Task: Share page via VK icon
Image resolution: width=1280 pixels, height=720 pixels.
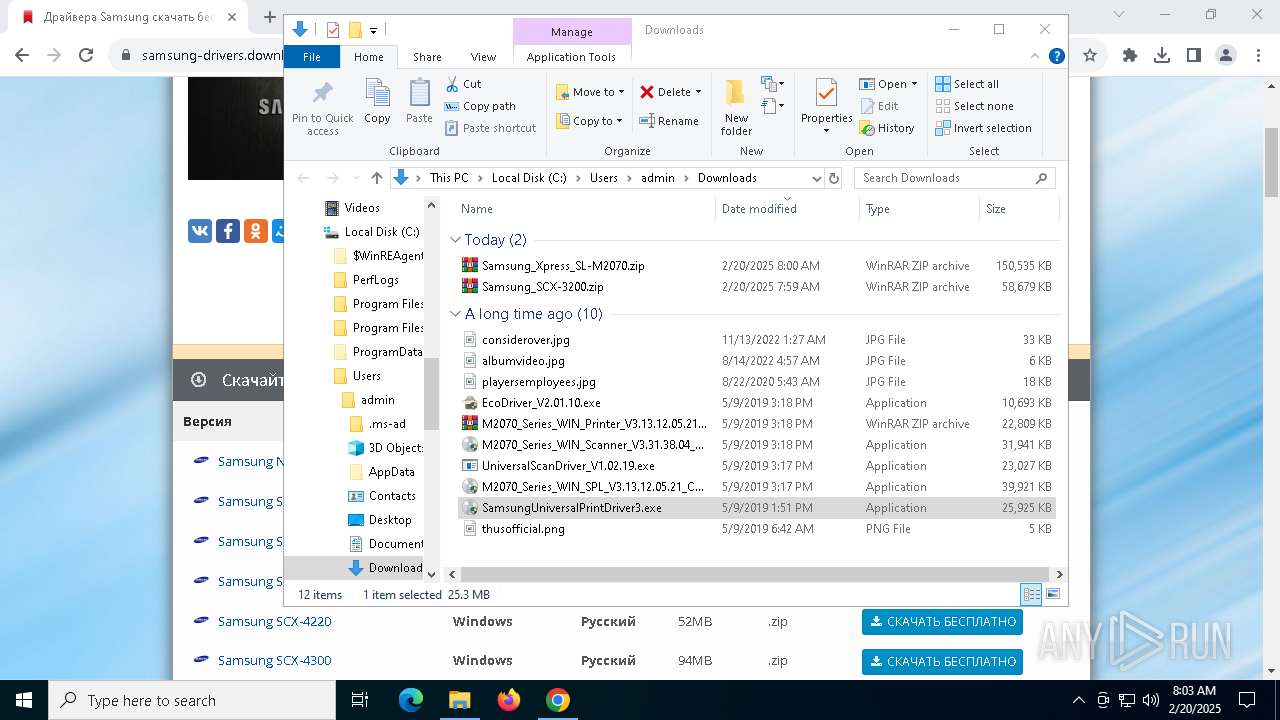Action: (200, 231)
